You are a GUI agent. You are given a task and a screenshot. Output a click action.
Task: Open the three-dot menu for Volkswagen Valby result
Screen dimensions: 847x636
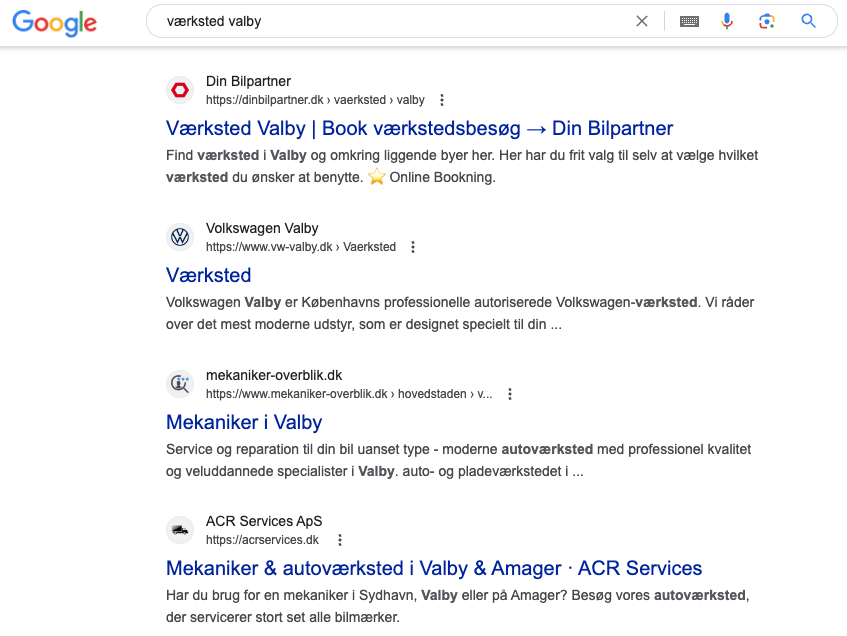tap(413, 246)
